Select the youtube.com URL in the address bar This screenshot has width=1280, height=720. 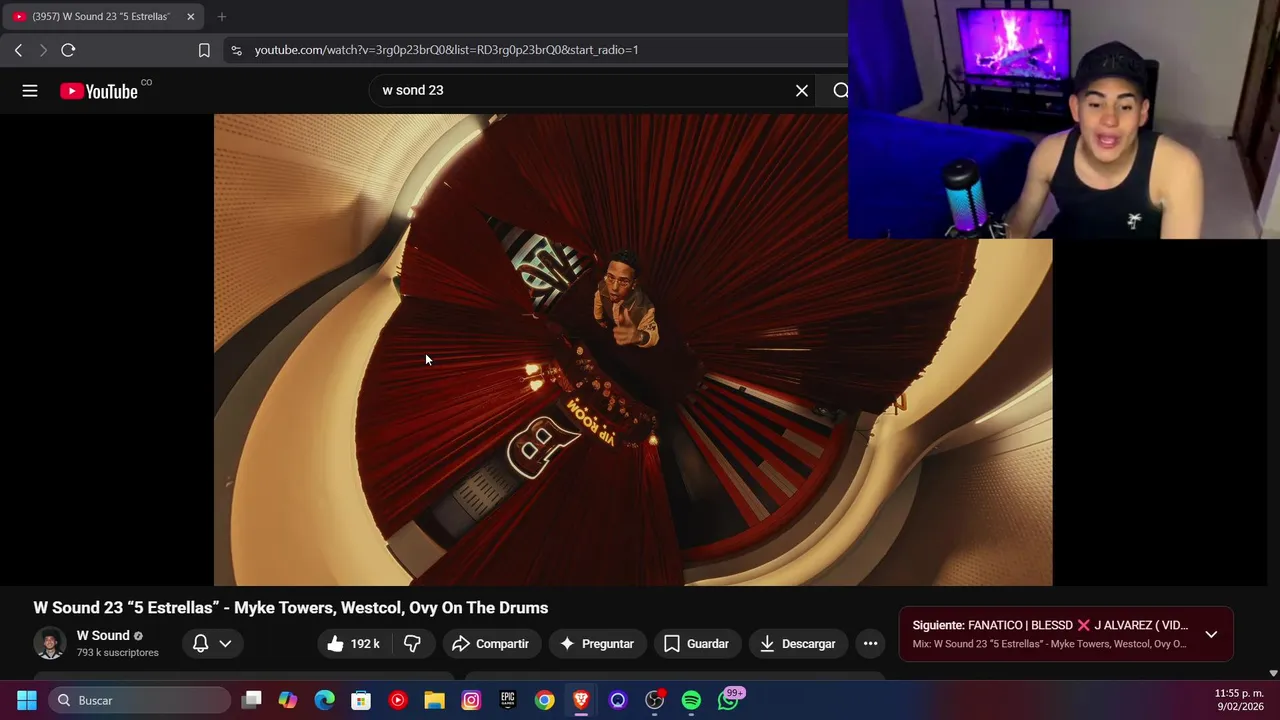click(446, 50)
